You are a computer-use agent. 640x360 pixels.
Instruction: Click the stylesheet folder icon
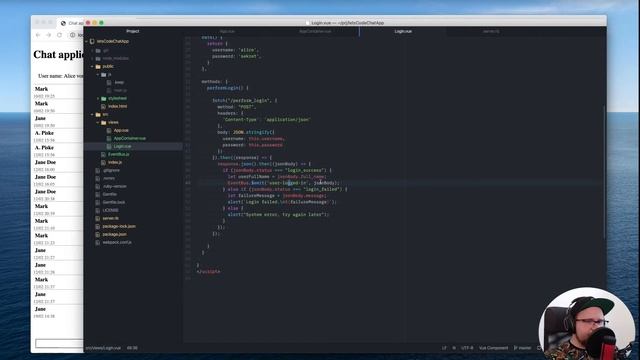(104, 98)
